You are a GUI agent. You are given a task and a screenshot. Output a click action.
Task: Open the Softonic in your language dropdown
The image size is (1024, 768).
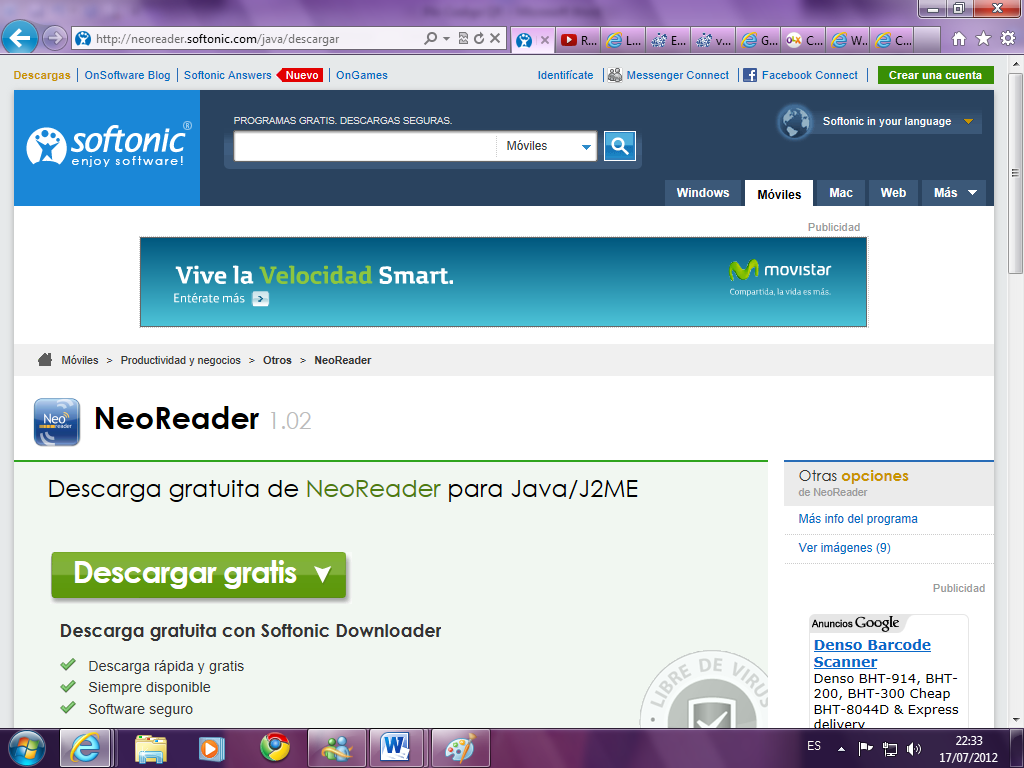[x=880, y=122]
